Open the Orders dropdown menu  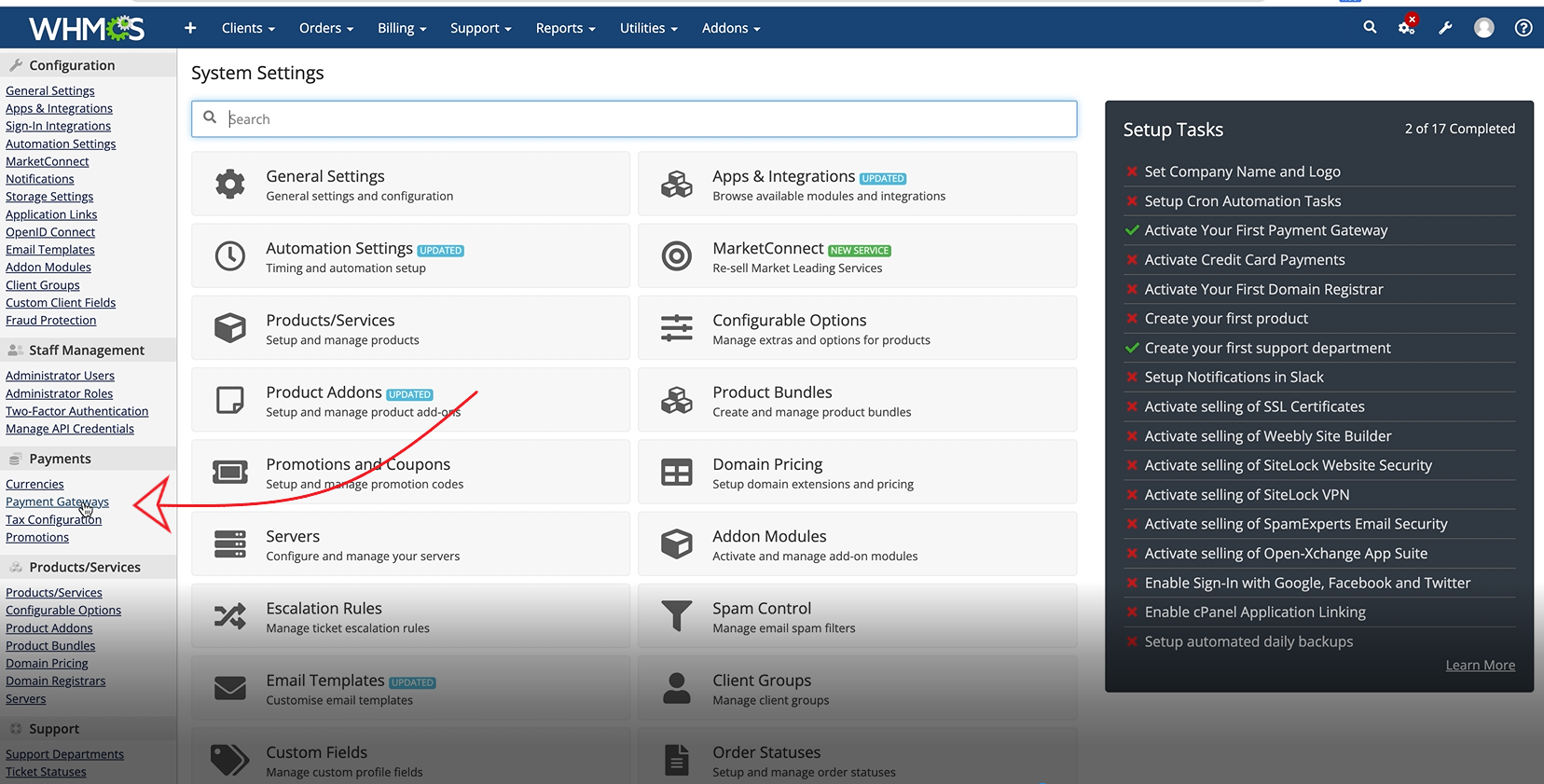[326, 28]
